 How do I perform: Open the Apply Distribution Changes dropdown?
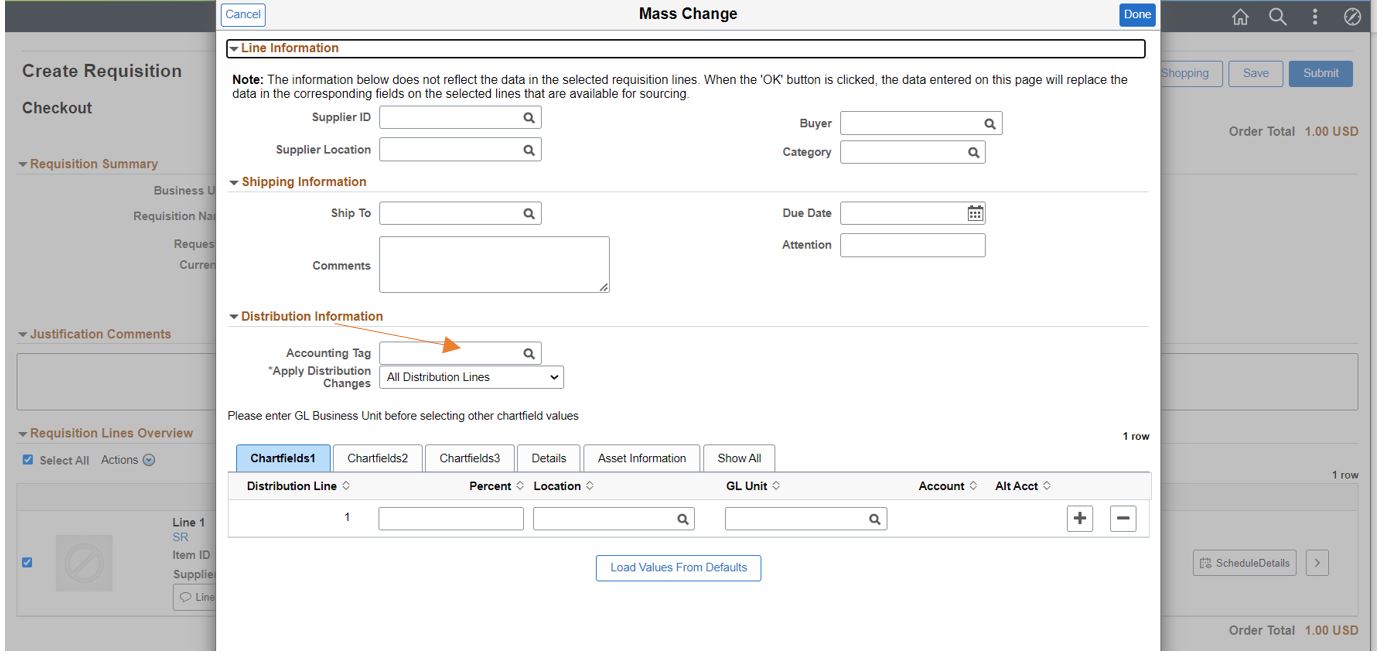click(470, 377)
